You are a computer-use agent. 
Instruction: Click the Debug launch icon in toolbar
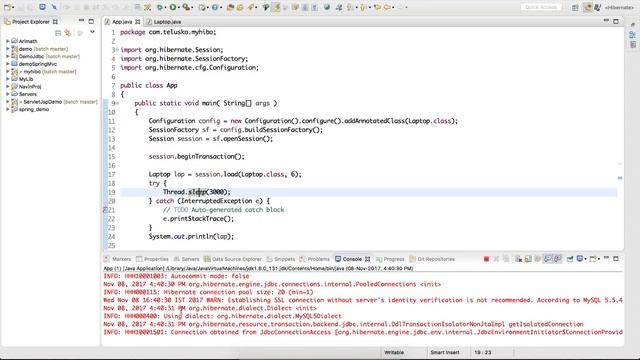click(160, 7)
